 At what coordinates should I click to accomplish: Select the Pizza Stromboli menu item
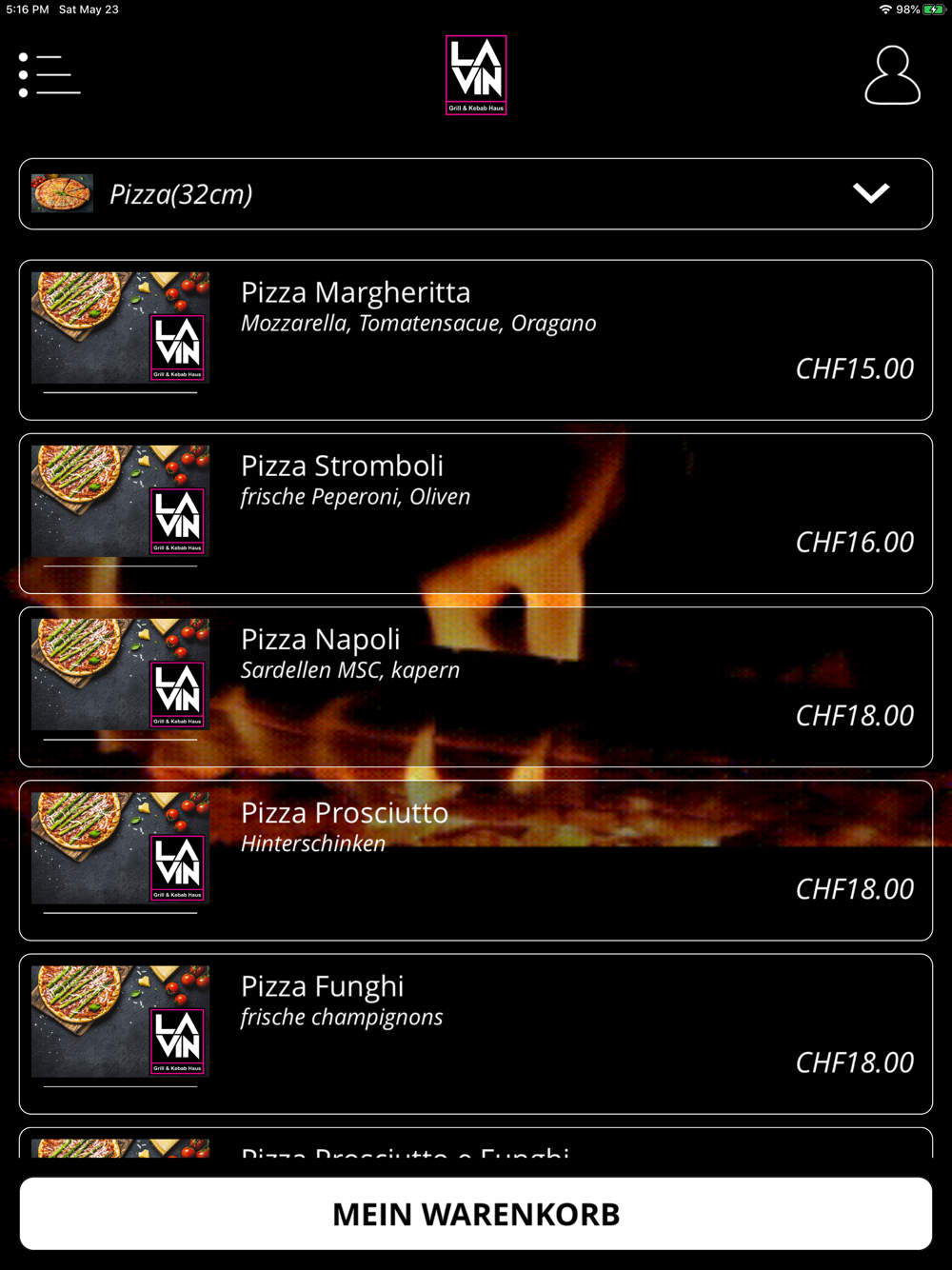tap(476, 513)
